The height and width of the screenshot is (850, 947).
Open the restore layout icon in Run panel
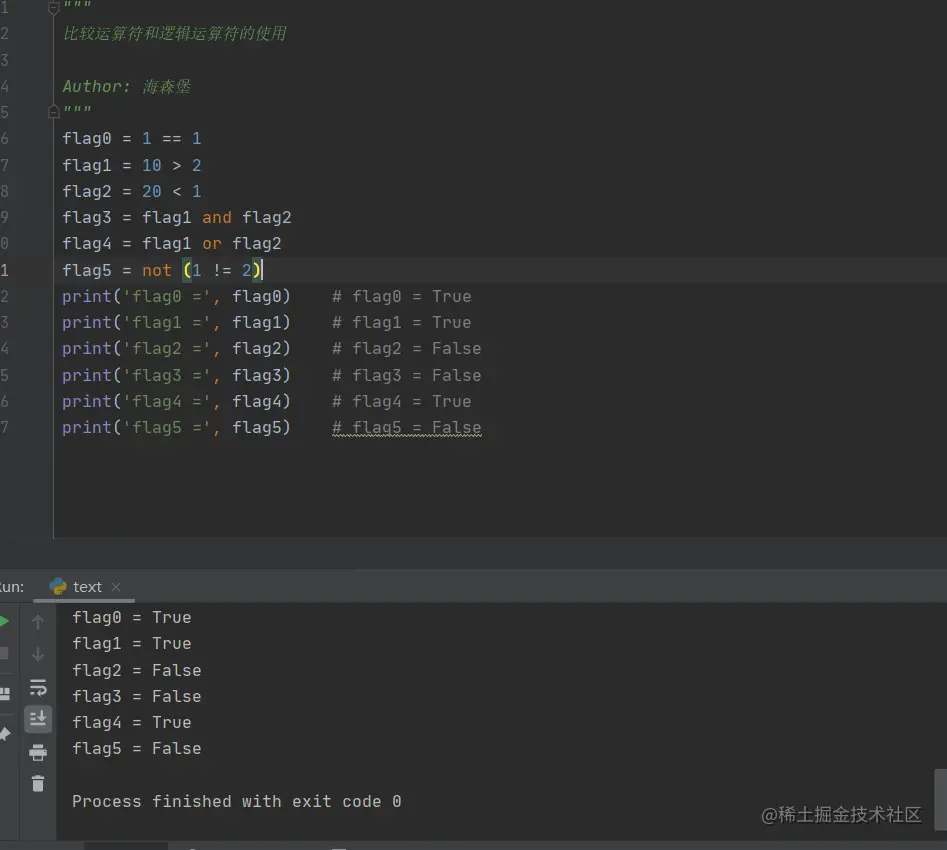pyautogui.click(x=5, y=694)
